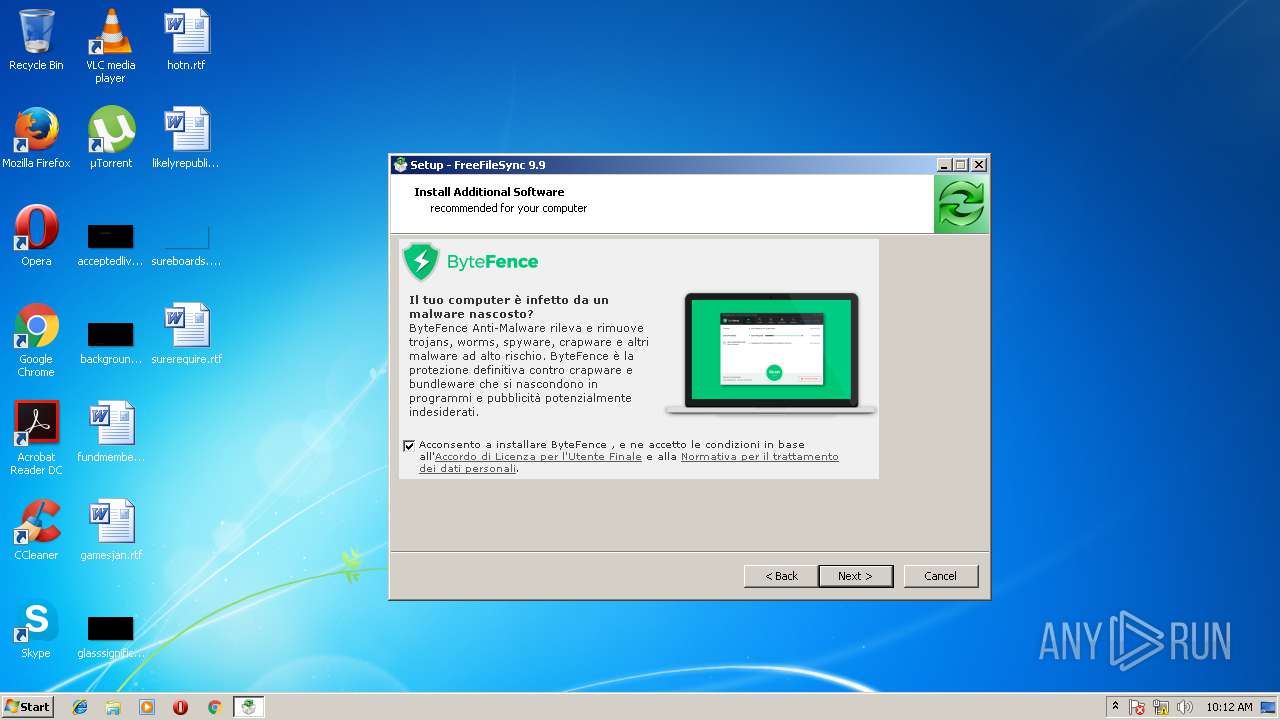1280x720 pixels.
Task: Click the setup window title icon
Action: [400, 165]
